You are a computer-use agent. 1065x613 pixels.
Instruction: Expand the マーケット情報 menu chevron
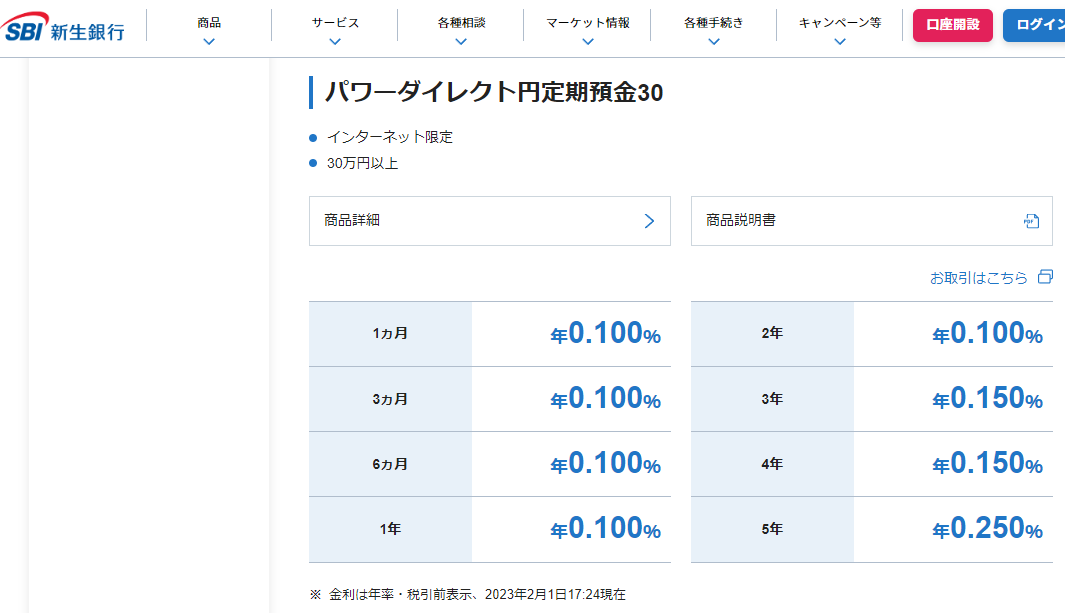pyautogui.click(x=588, y=42)
